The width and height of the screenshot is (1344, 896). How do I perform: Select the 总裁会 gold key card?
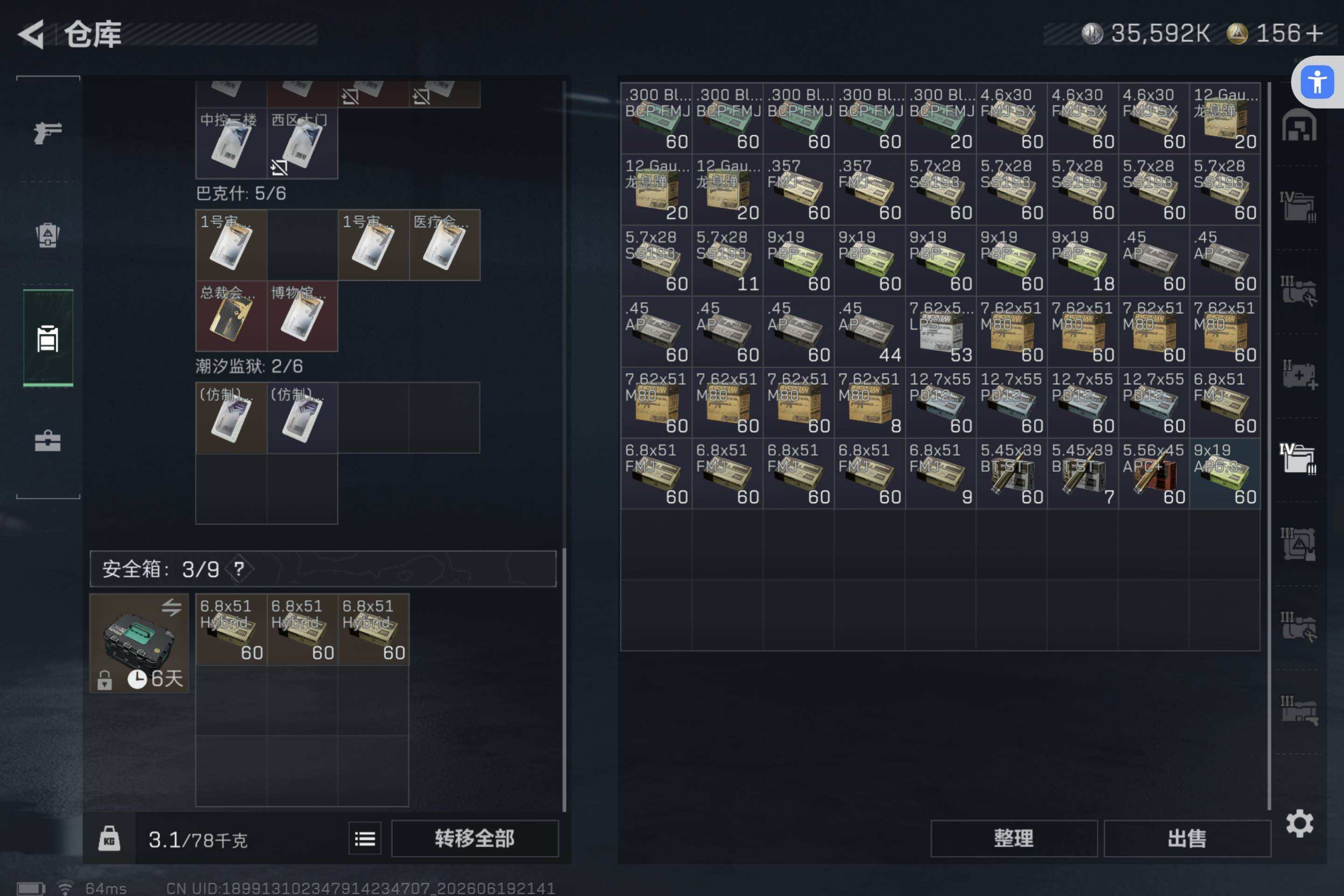[231, 316]
